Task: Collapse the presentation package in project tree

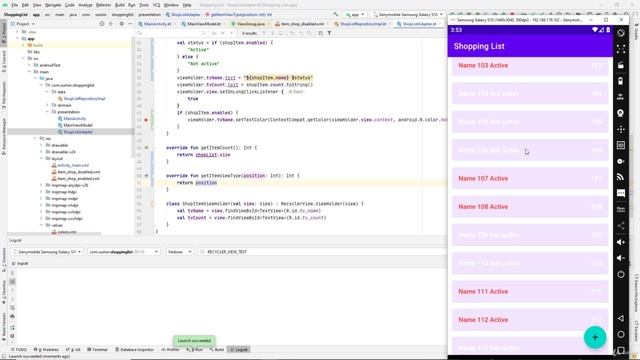Action: pos(48,112)
